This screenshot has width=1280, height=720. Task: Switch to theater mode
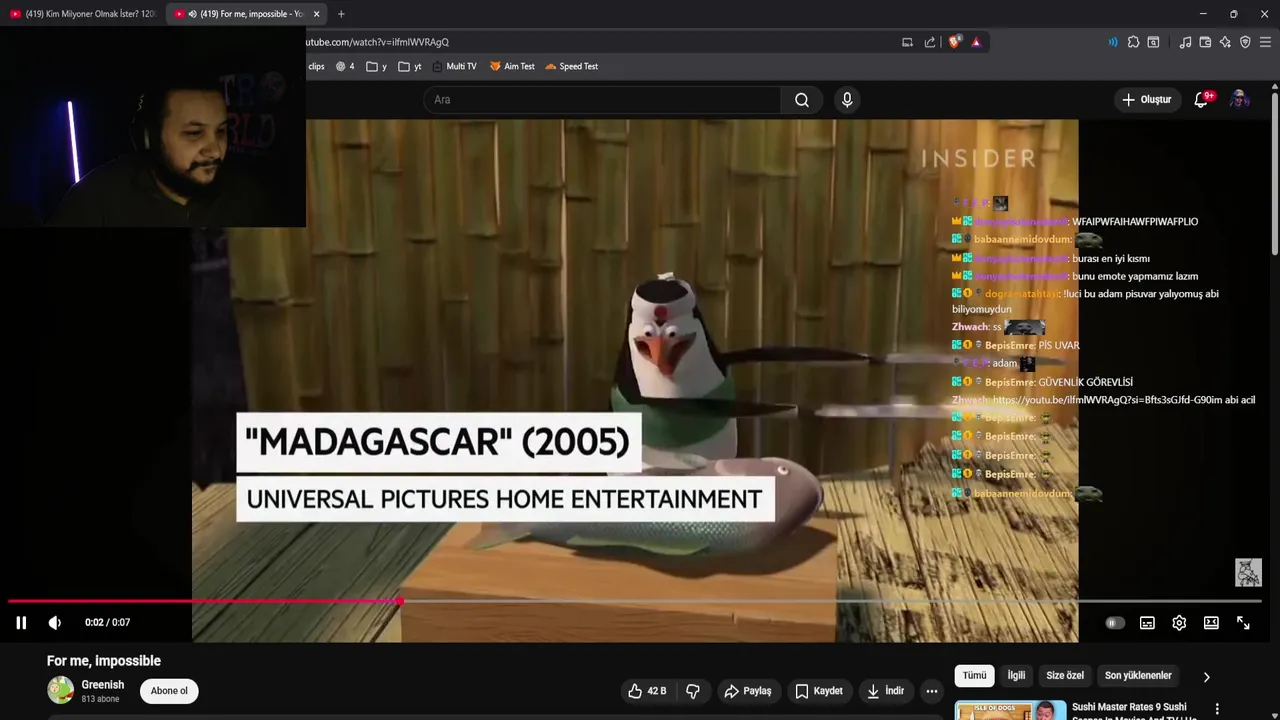pyautogui.click(x=1211, y=622)
